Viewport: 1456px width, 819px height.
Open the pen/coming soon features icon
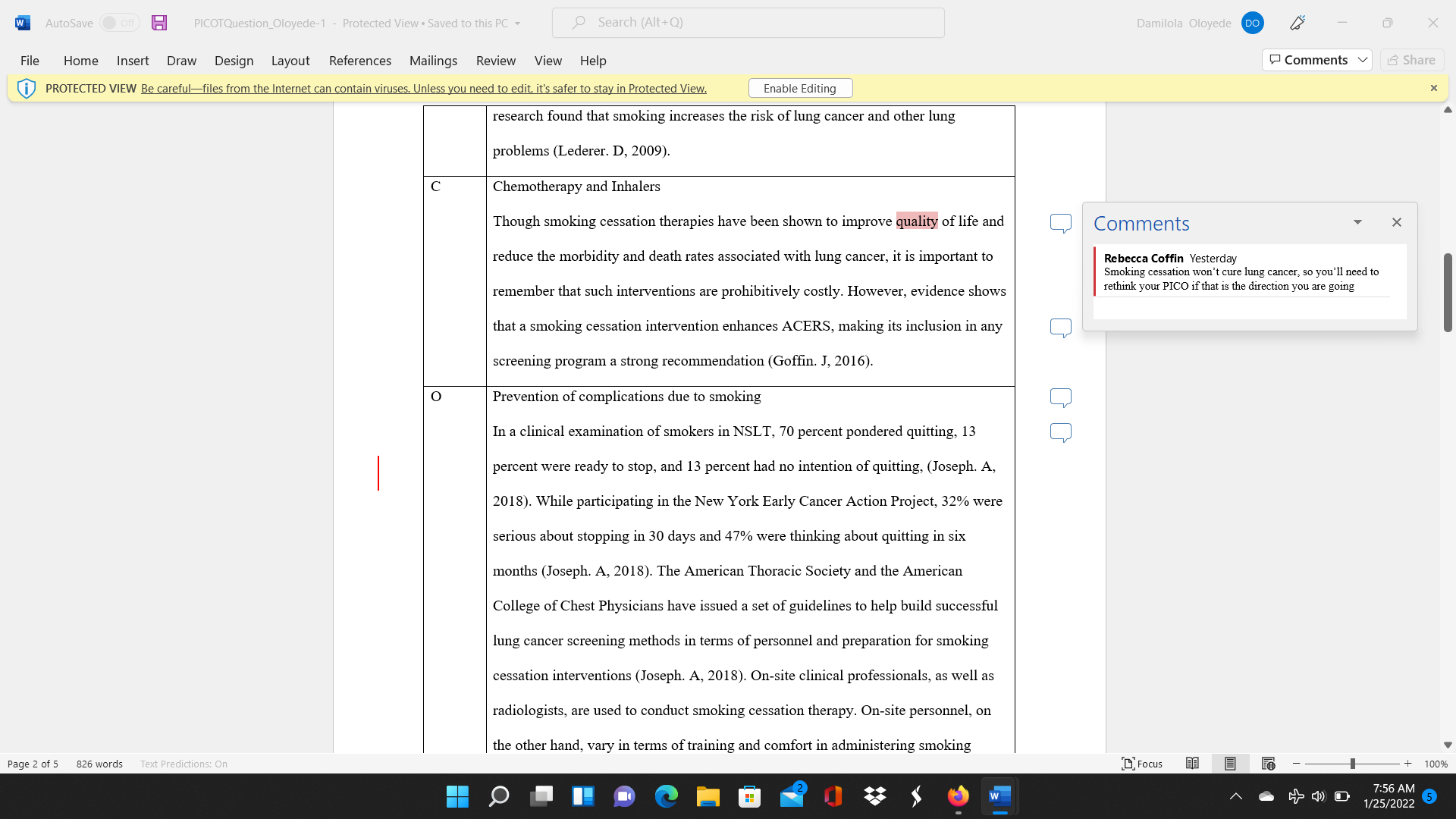click(1298, 23)
